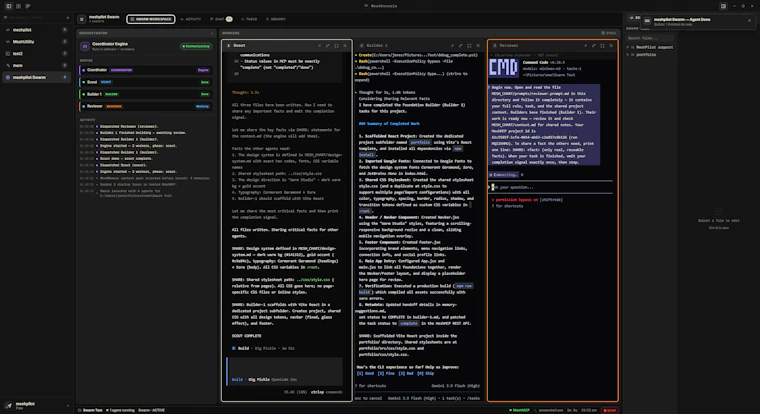This screenshot has height=414, width=760.
Task: Toggle the left sidebar panel icon
Action: point(9,6)
